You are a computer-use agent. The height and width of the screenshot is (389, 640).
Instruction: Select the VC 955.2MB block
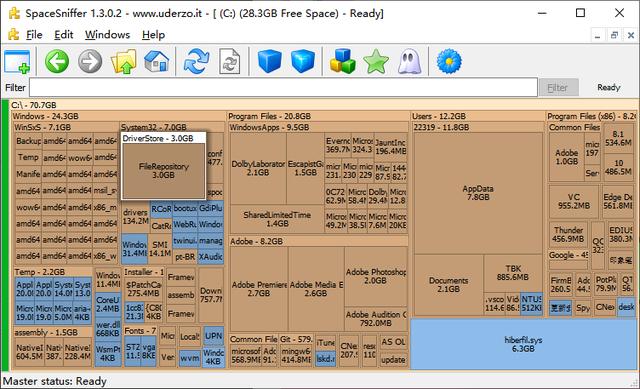coord(573,201)
